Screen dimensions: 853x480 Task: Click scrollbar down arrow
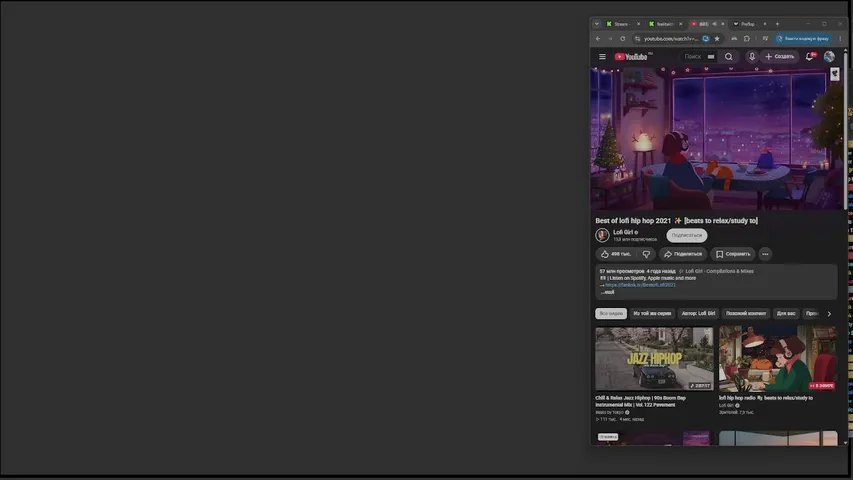(845, 442)
